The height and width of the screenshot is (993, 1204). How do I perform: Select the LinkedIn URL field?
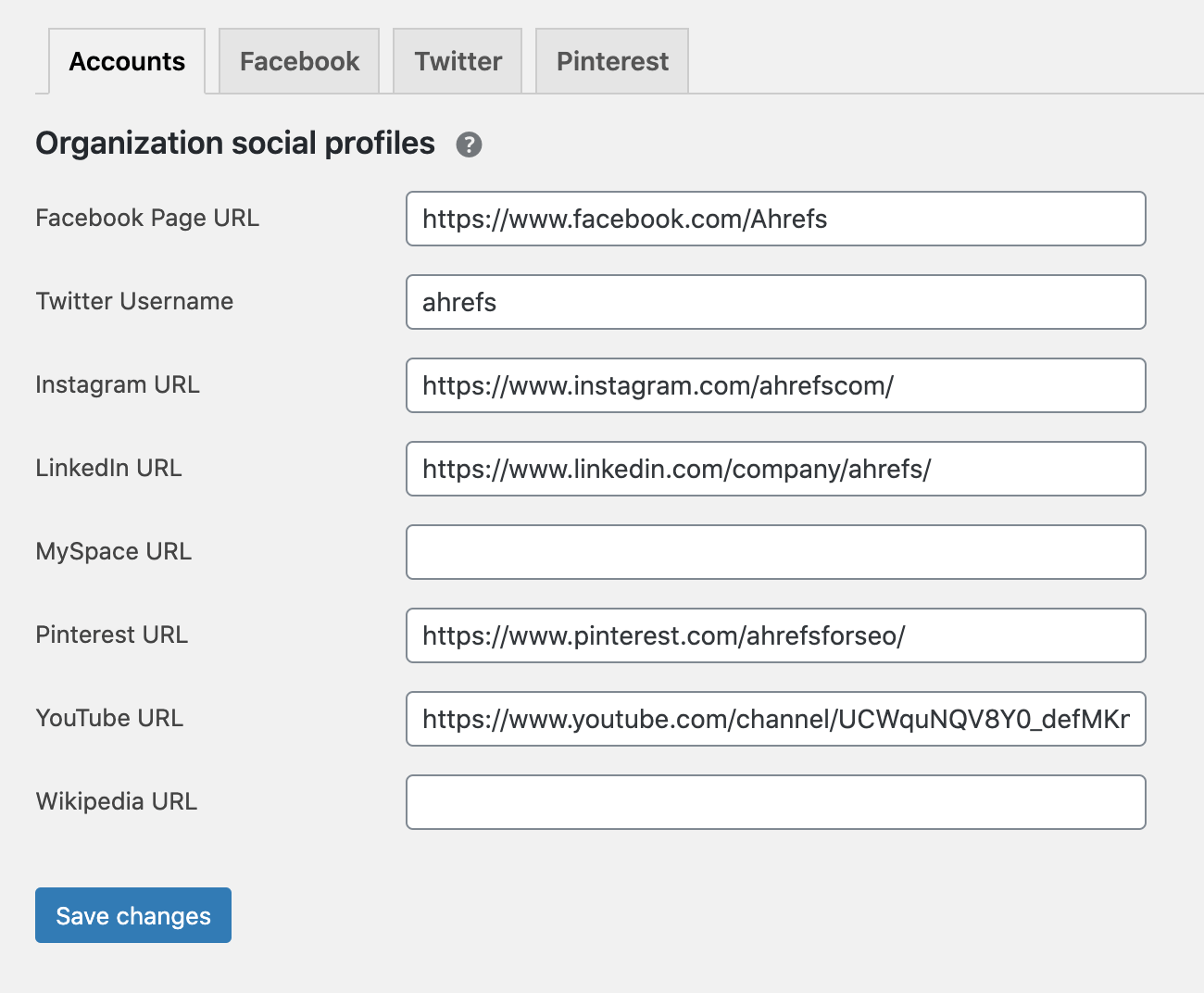pyautogui.click(x=775, y=469)
